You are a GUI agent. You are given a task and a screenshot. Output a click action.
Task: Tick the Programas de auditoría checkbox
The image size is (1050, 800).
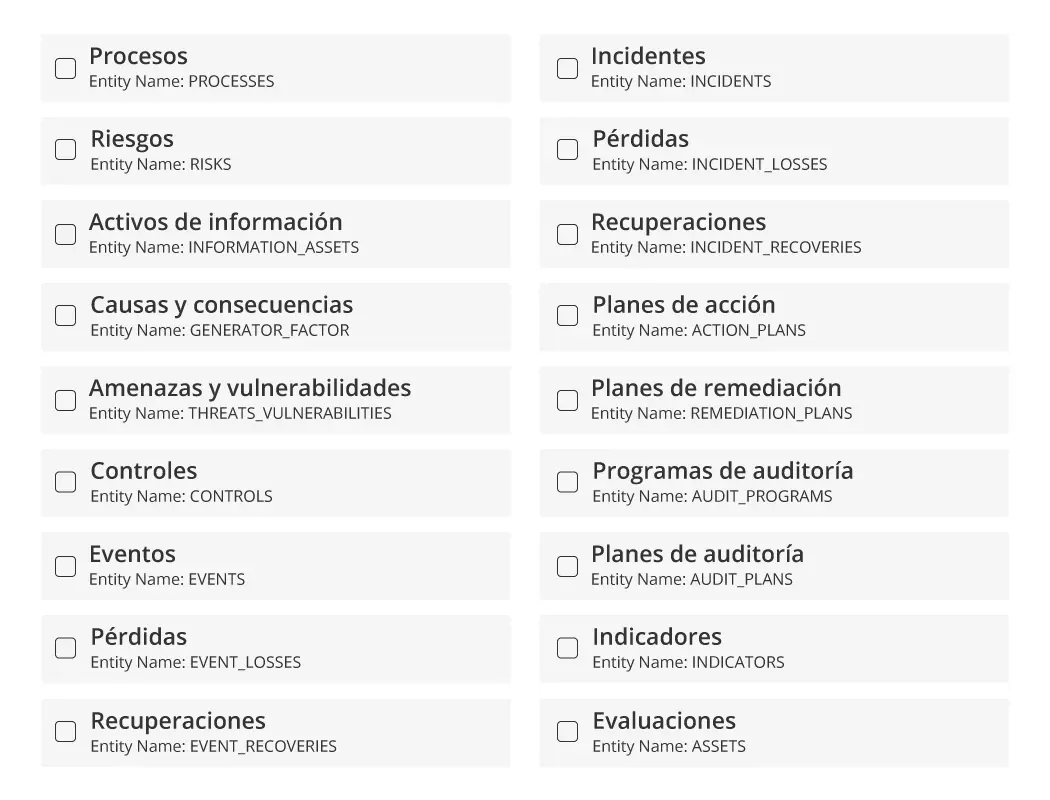(567, 482)
